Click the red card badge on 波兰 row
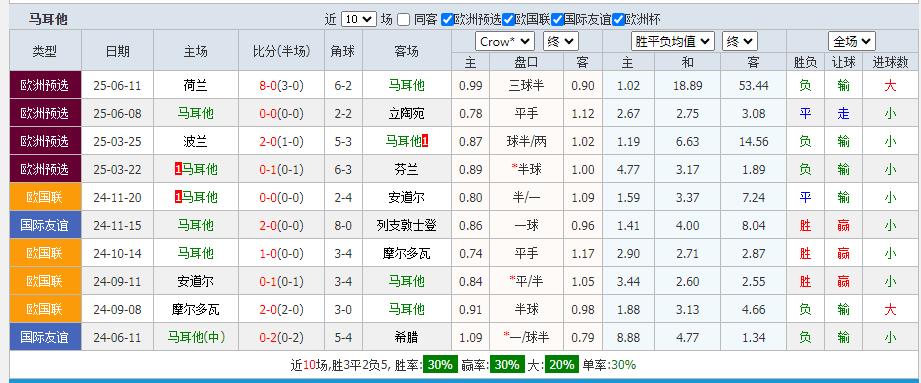Viewport: 921px width, 383px height. click(x=425, y=142)
